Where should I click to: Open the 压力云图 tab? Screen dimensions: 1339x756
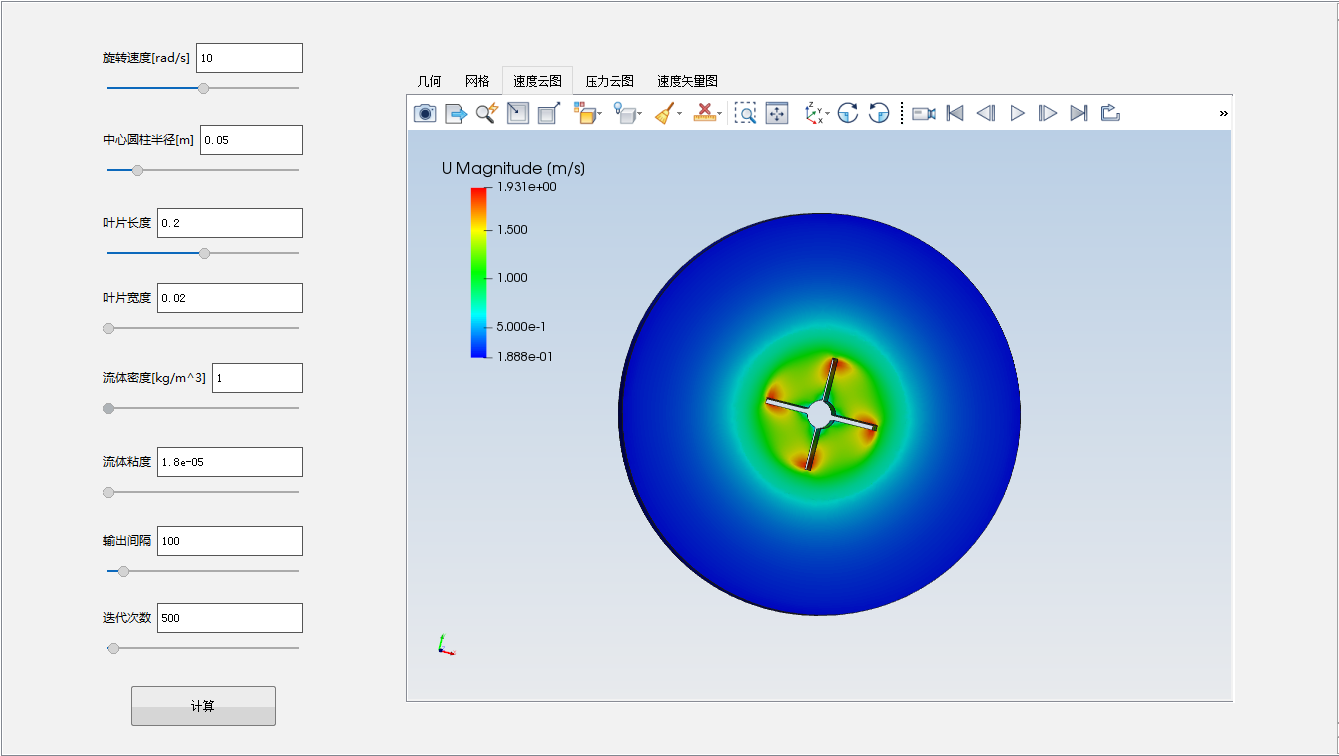pyautogui.click(x=609, y=81)
